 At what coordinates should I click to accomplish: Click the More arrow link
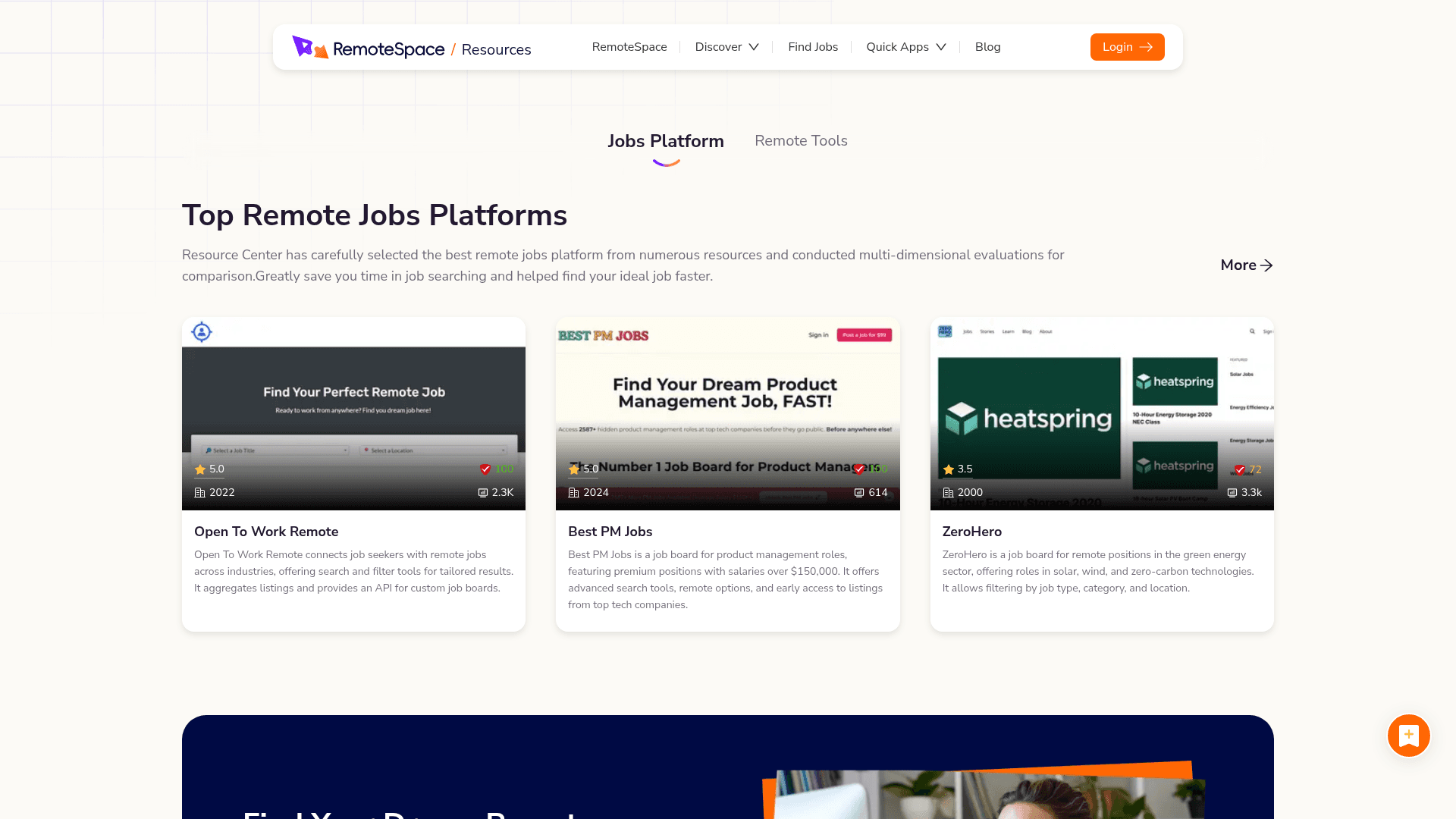[x=1247, y=265]
